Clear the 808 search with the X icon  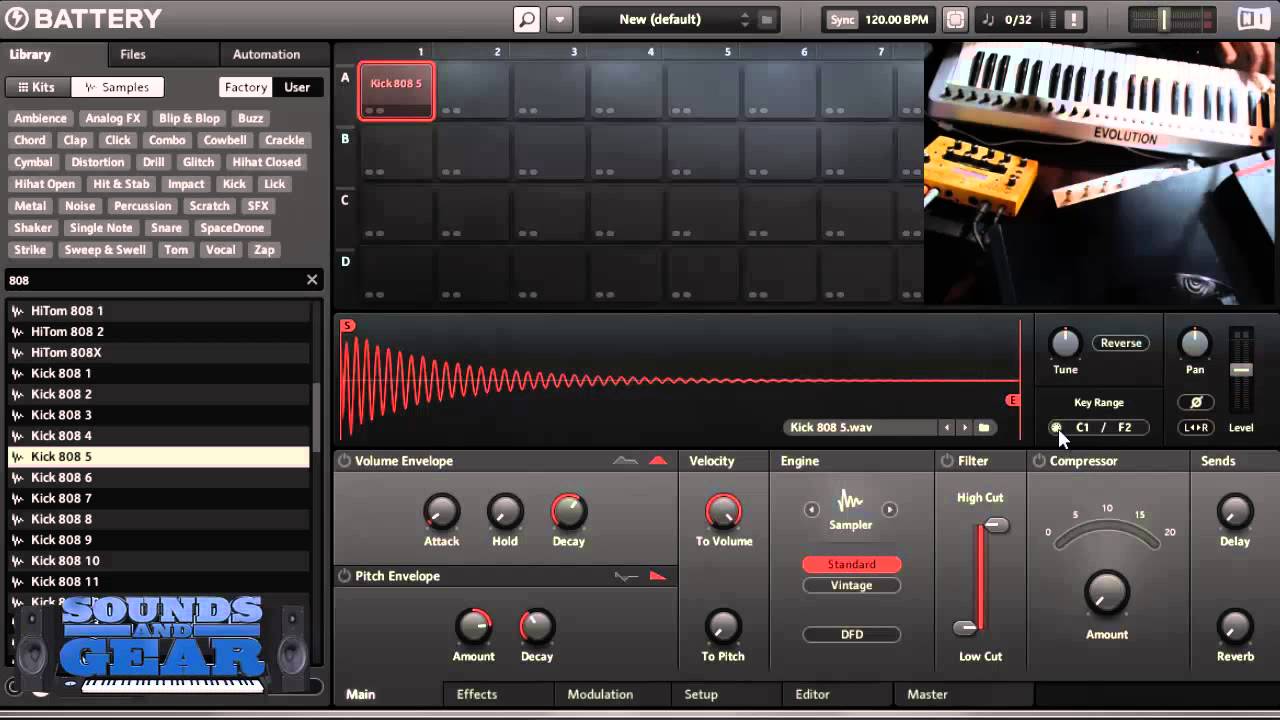(312, 280)
